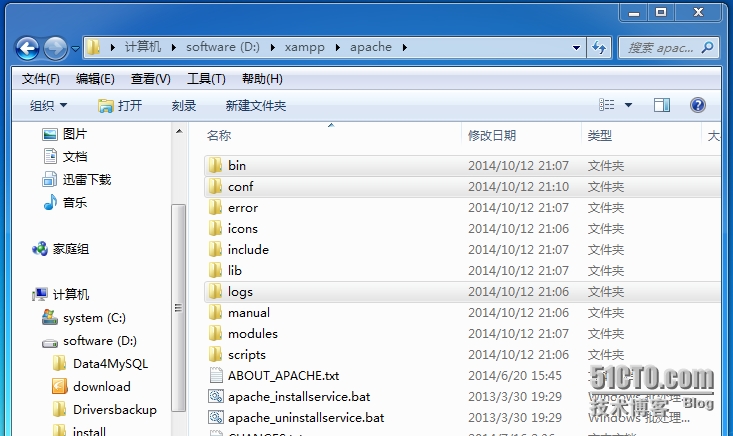The width and height of the screenshot is (733, 436).
Task: Open the 帮助(H) menu
Action: [x=262, y=79]
